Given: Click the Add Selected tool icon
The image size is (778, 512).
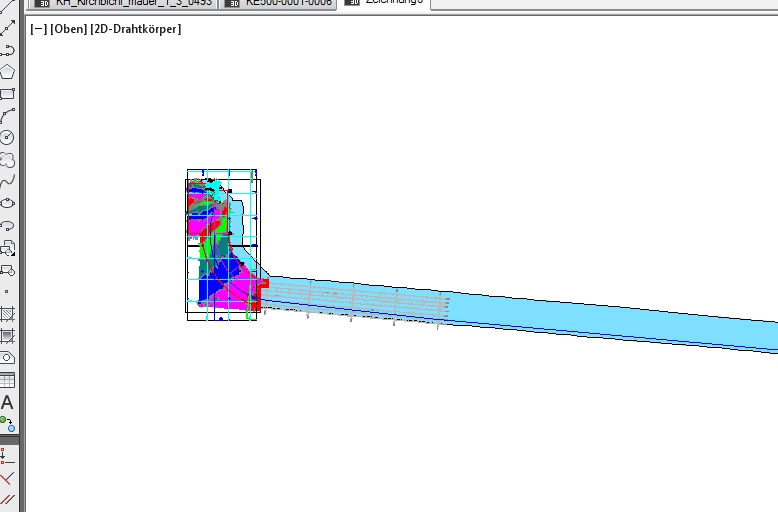Looking at the screenshot, I should pyautogui.click(x=7, y=424).
